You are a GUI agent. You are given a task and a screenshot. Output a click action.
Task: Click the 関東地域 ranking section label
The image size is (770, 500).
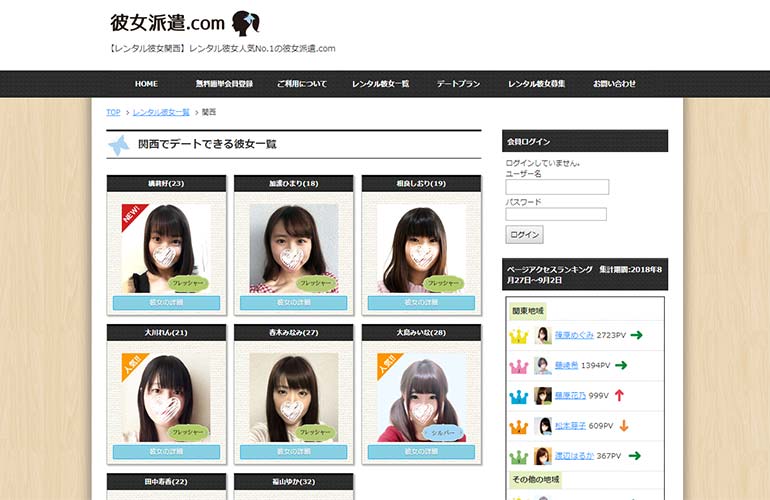528,311
